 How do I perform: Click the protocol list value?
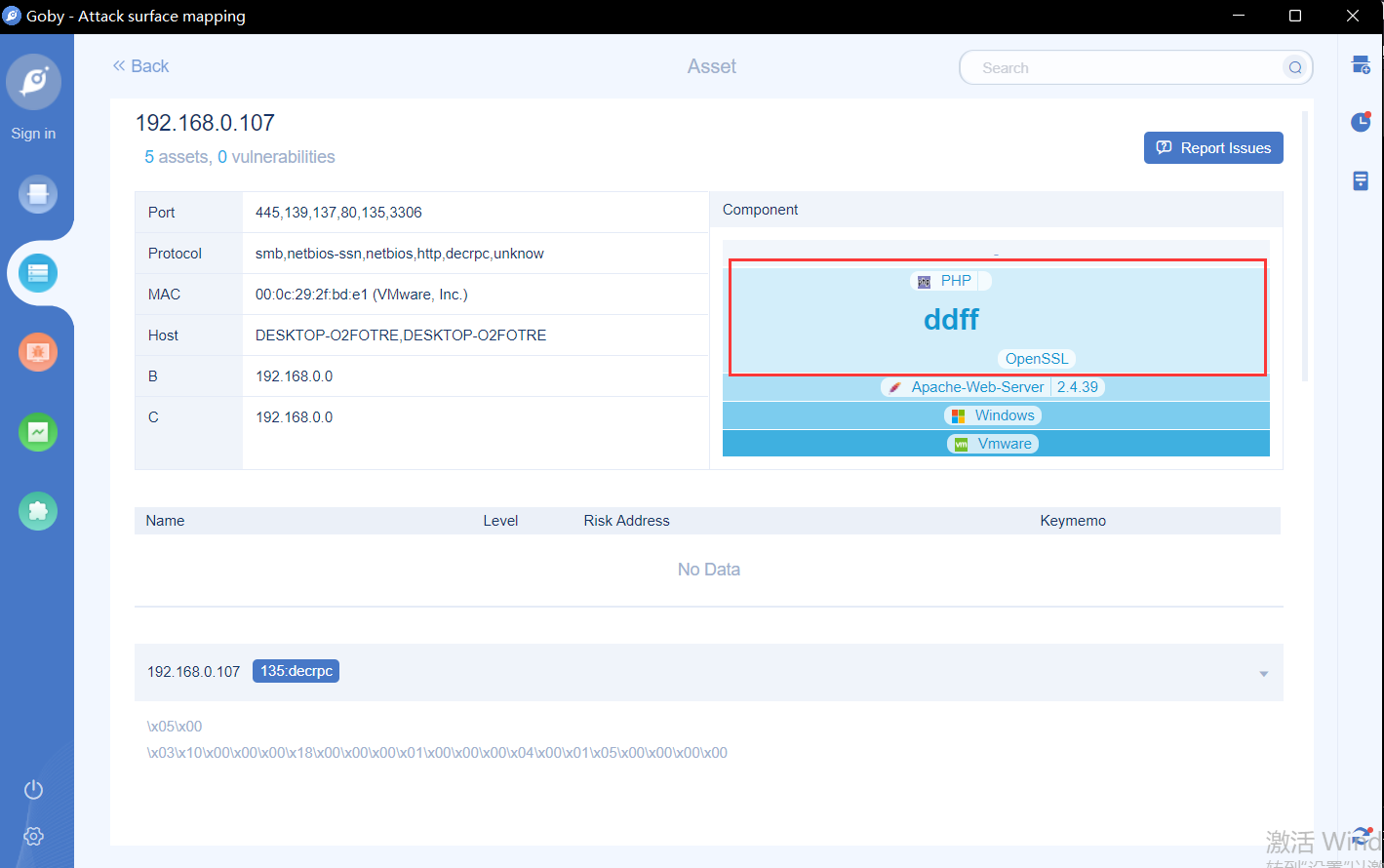pos(400,254)
